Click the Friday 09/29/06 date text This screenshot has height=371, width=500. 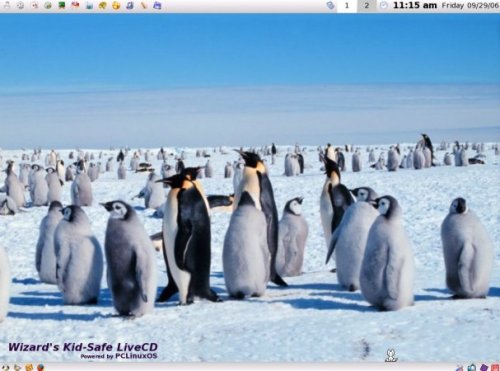pos(470,6)
